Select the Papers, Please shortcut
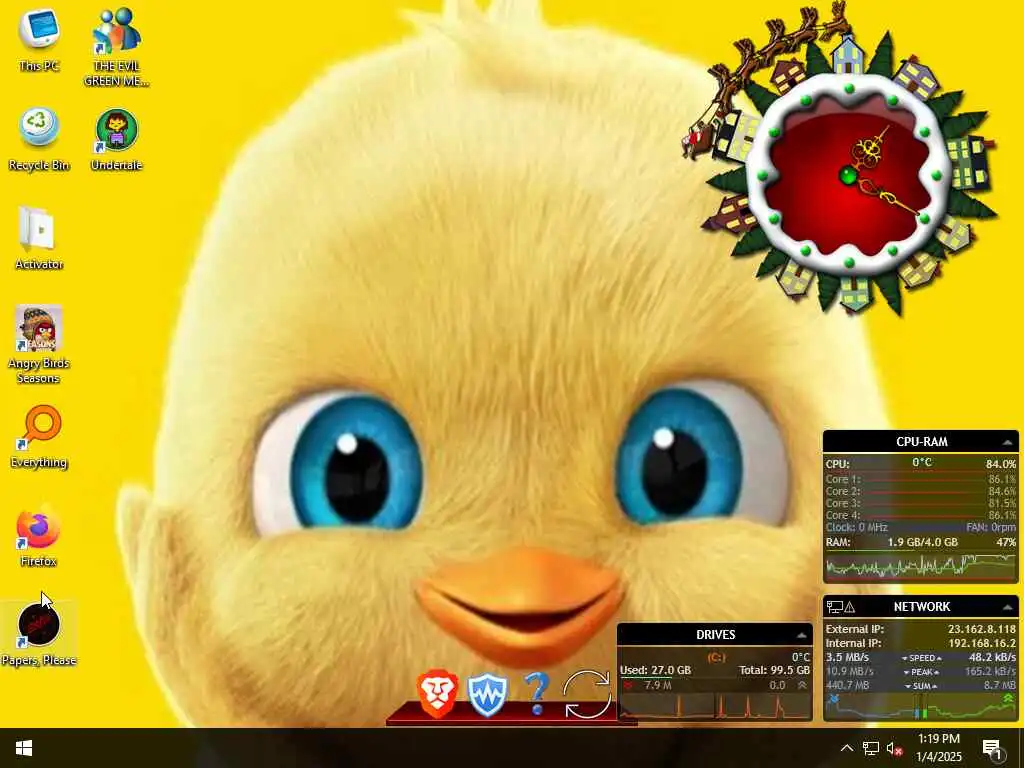The height and width of the screenshot is (768, 1024). [x=39, y=635]
